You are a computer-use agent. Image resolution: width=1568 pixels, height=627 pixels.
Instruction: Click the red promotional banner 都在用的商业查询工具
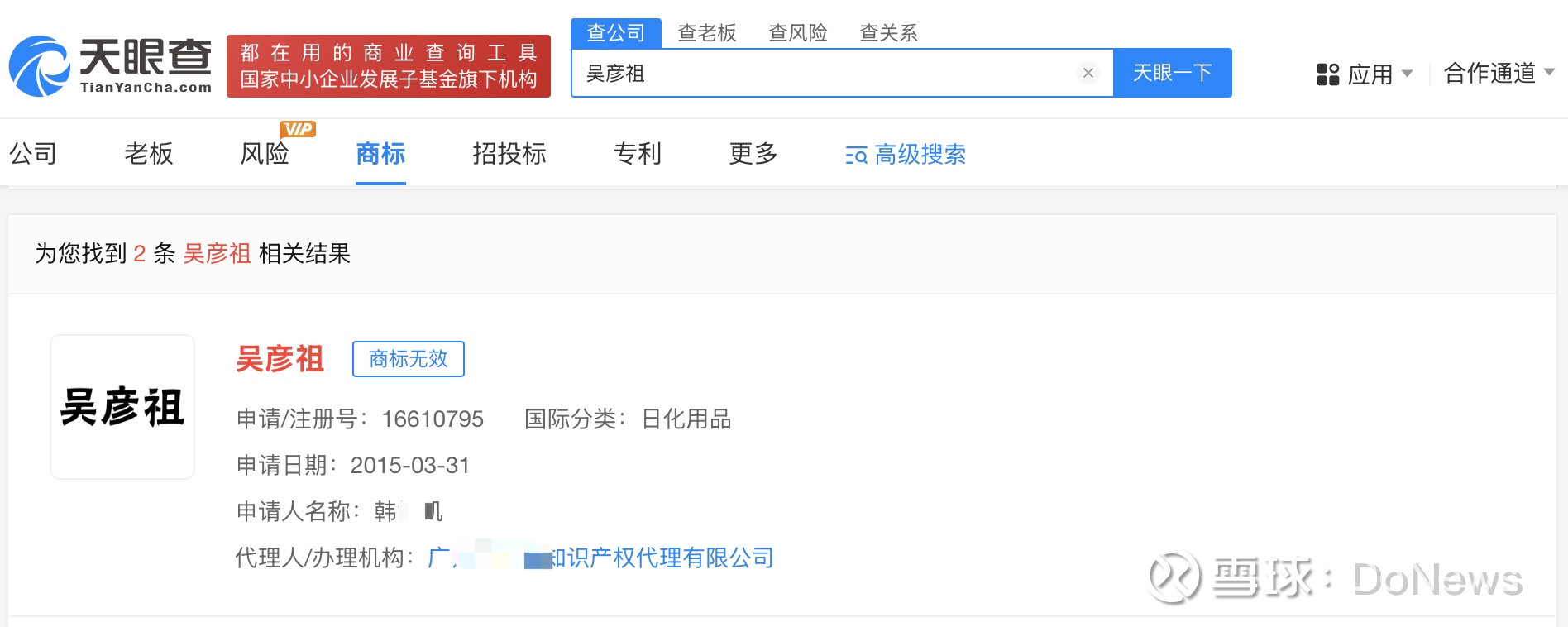pos(389,66)
